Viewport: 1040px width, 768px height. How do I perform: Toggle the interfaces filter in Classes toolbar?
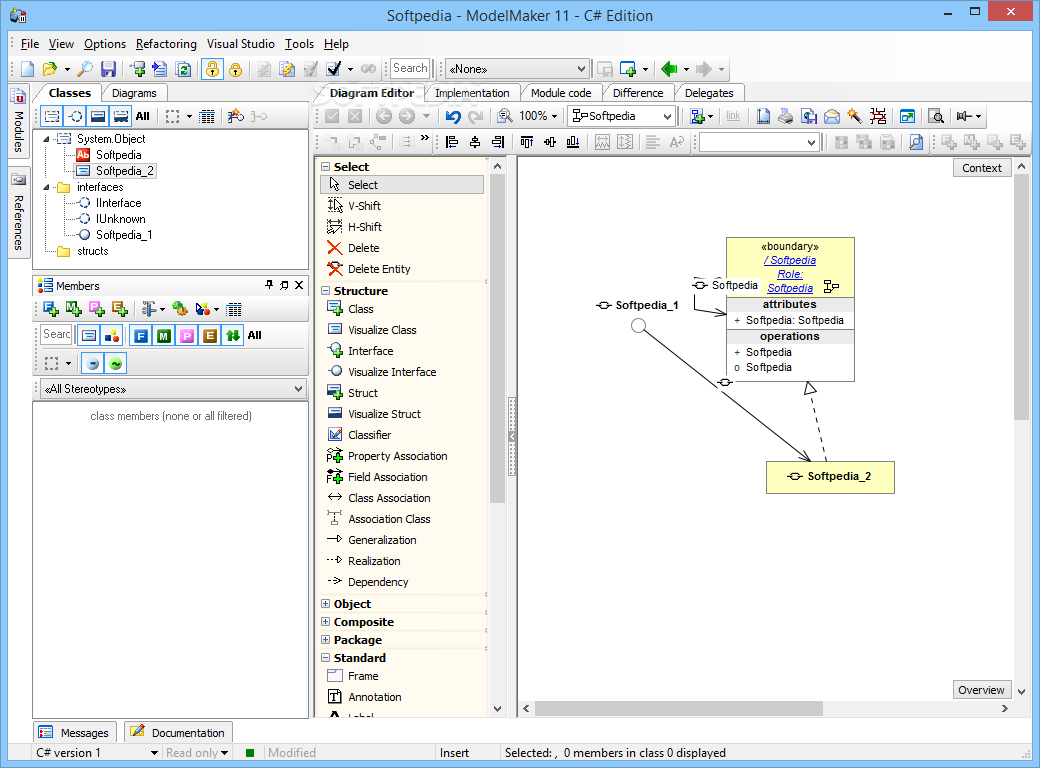(76, 117)
